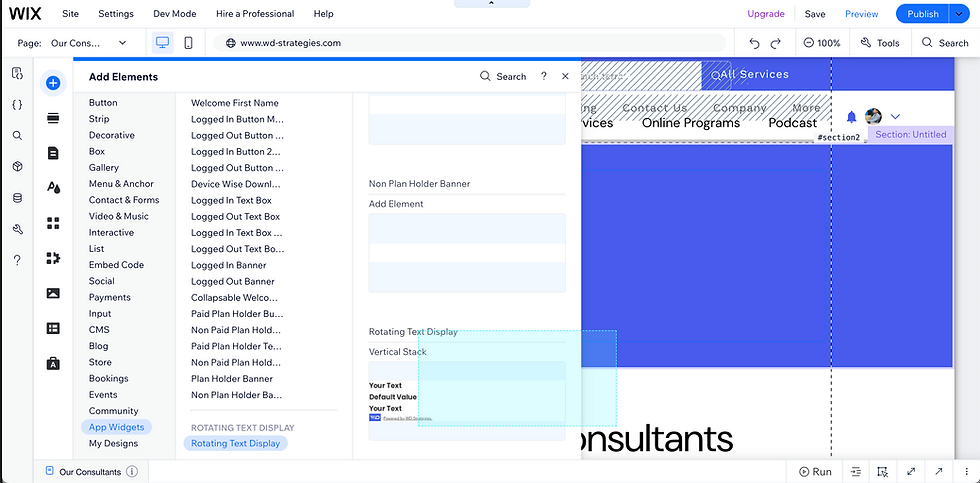Select My Designs category

pos(113,444)
